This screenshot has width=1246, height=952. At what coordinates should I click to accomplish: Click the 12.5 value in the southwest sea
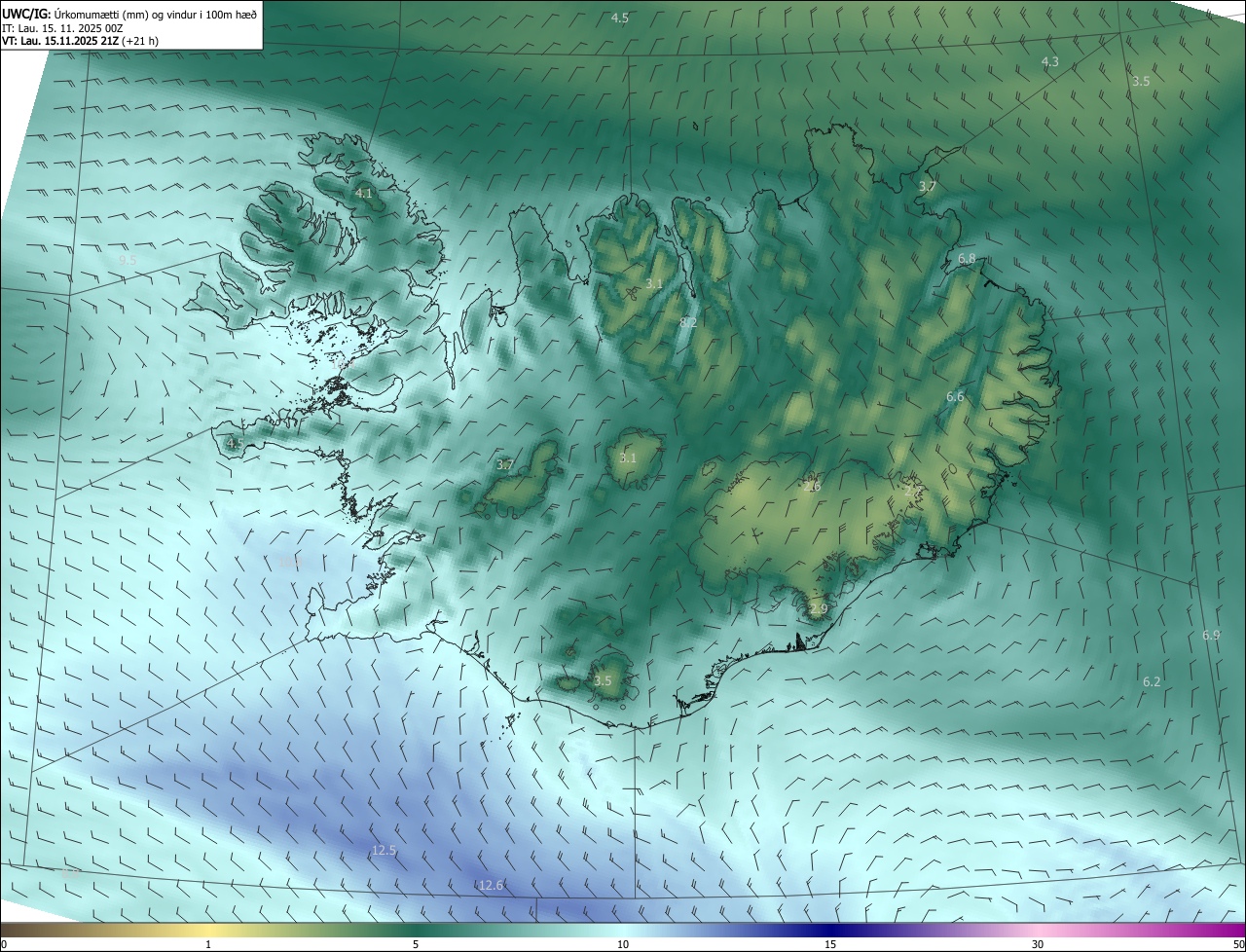coord(385,850)
